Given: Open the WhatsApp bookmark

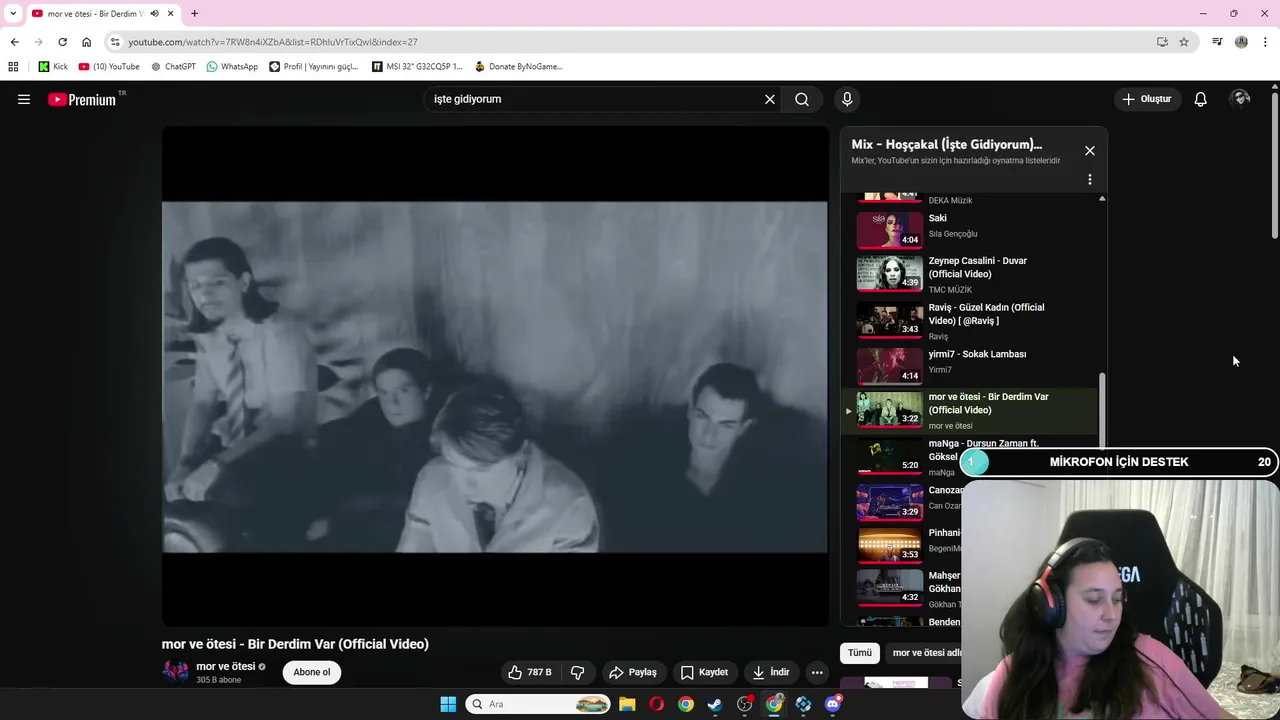Looking at the screenshot, I should pyautogui.click(x=232, y=67).
